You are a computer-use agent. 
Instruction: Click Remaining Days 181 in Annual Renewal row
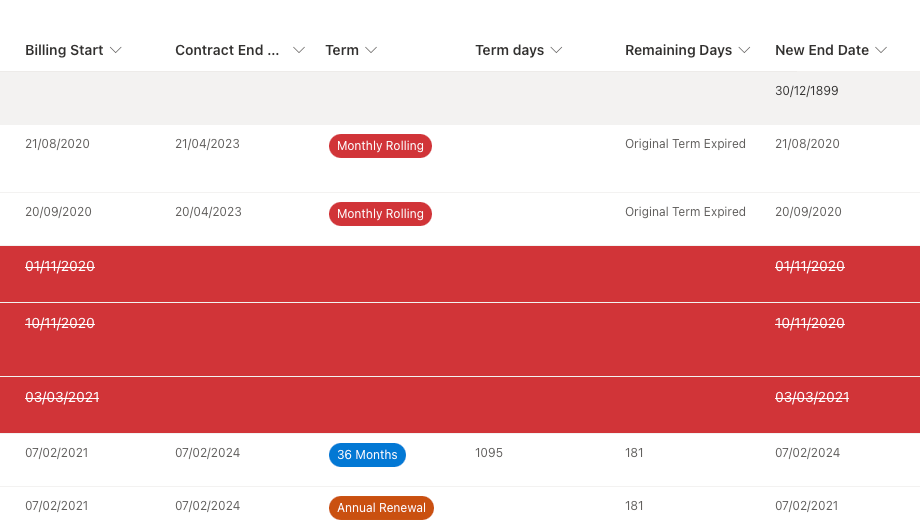point(634,506)
